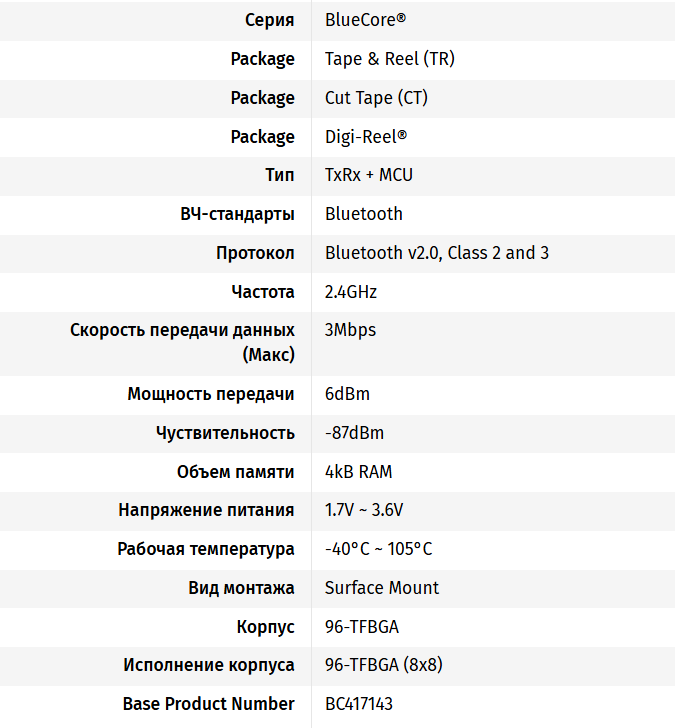Screen dimensions: 675x728
Task: Click the Cut Tape (CT) package value
Action: (x=377, y=98)
